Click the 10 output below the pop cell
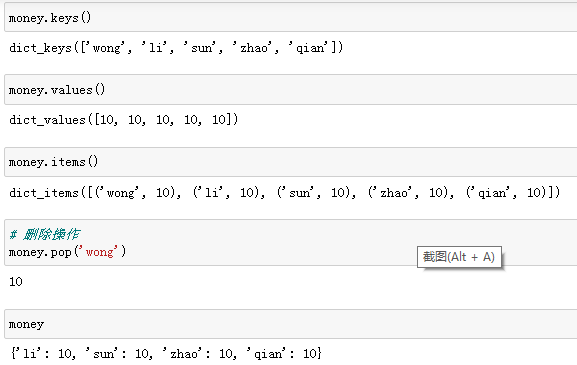Image resolution: width=577 pixels, height=365 pixels. point(16,282)
